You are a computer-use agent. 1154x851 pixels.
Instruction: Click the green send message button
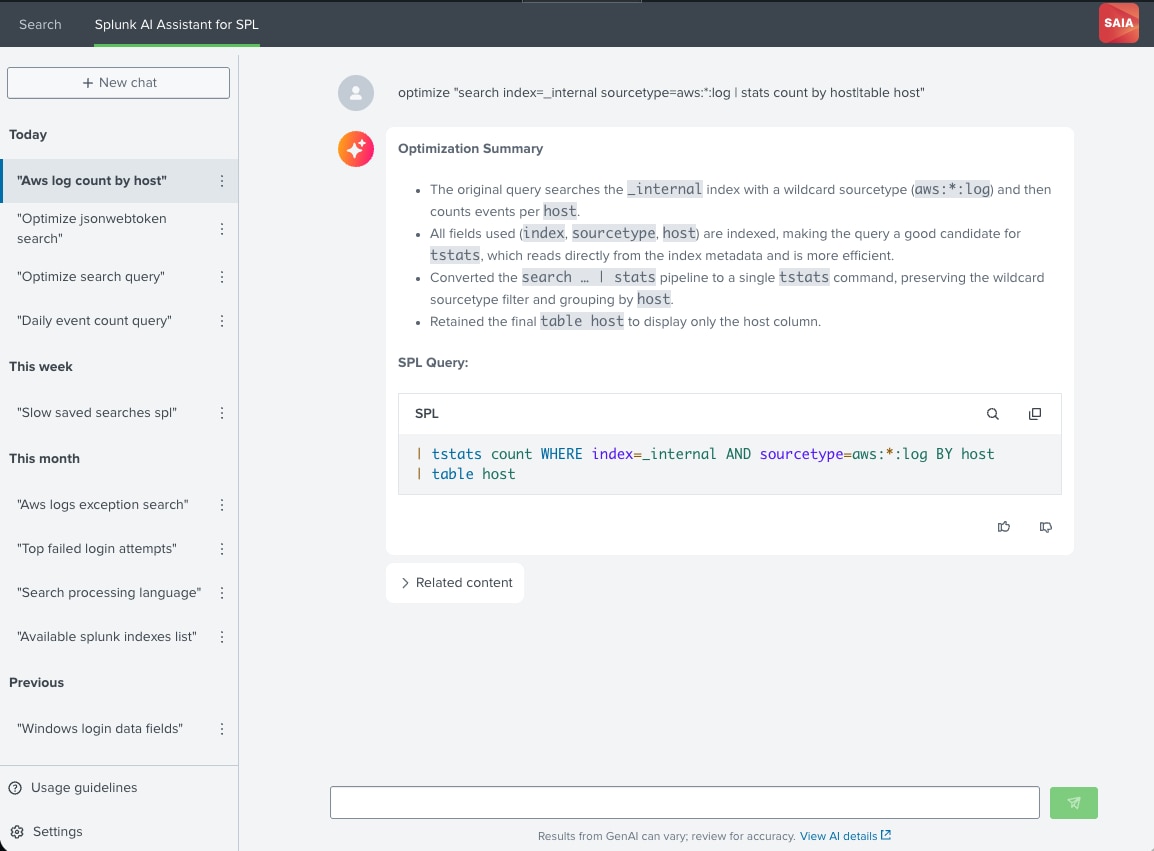point(1073,803)
